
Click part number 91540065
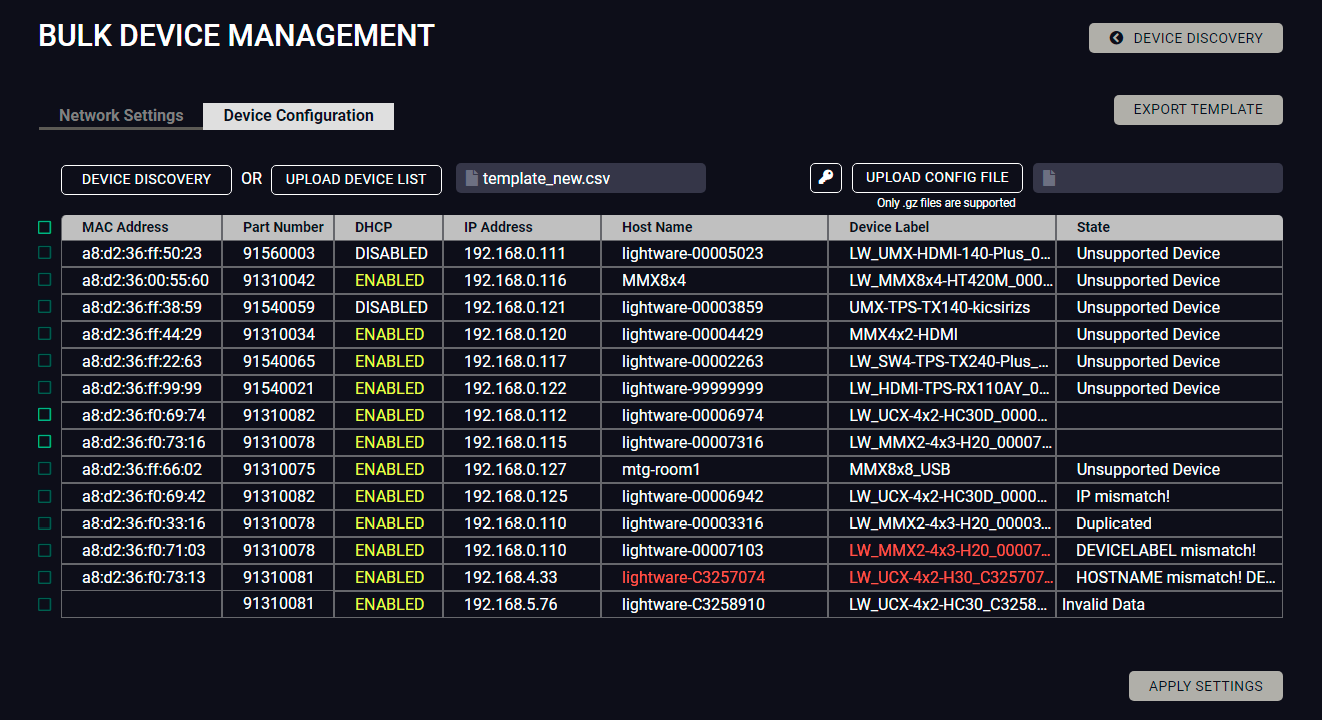279,362
